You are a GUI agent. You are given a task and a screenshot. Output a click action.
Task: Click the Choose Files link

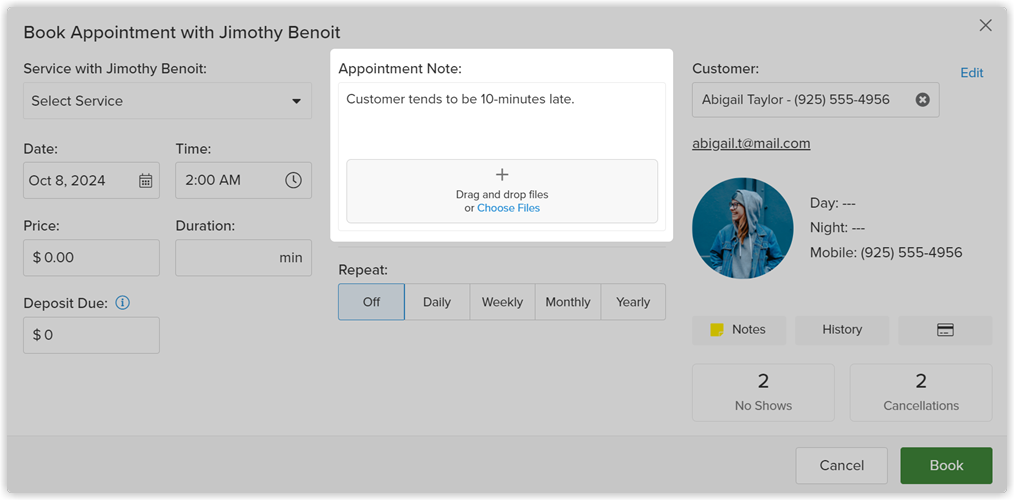point(508,208)
